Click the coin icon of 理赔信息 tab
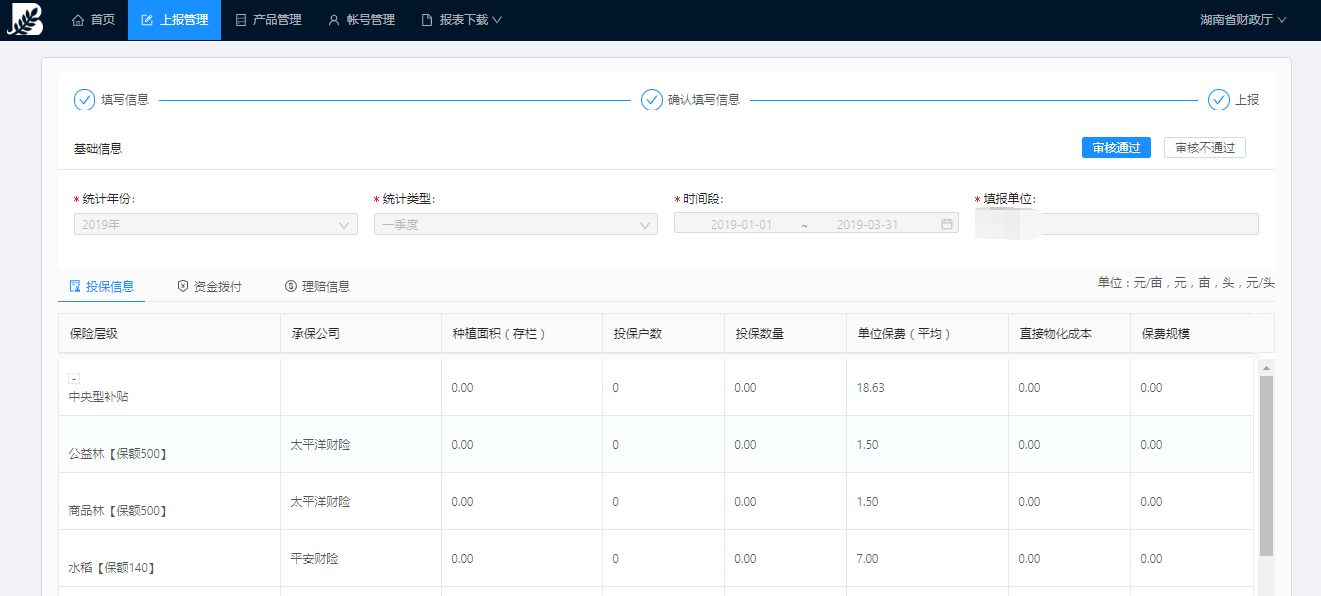 (291, 287)
